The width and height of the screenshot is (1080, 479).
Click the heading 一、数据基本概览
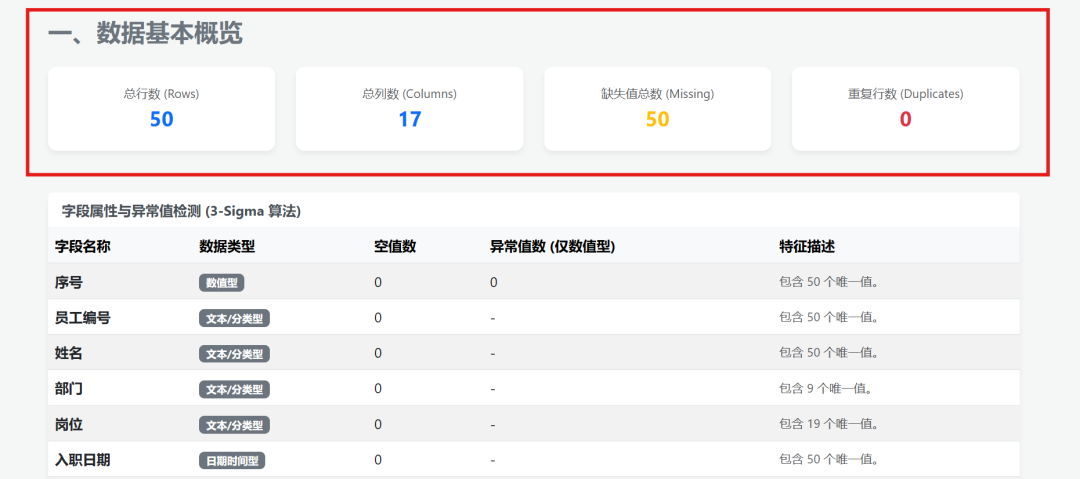pyautogui.click(x=145, y=33)
